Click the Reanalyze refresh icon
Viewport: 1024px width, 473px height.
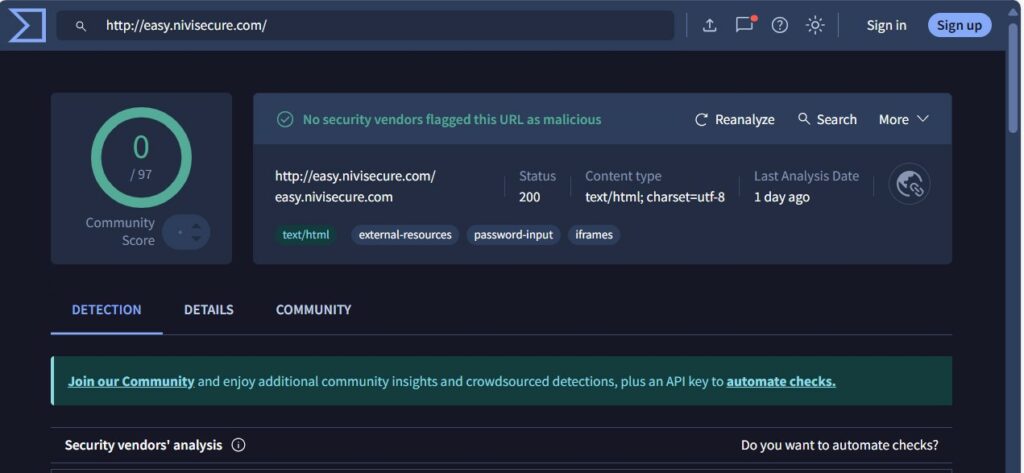pyautogui.click(x=702, y=119)
